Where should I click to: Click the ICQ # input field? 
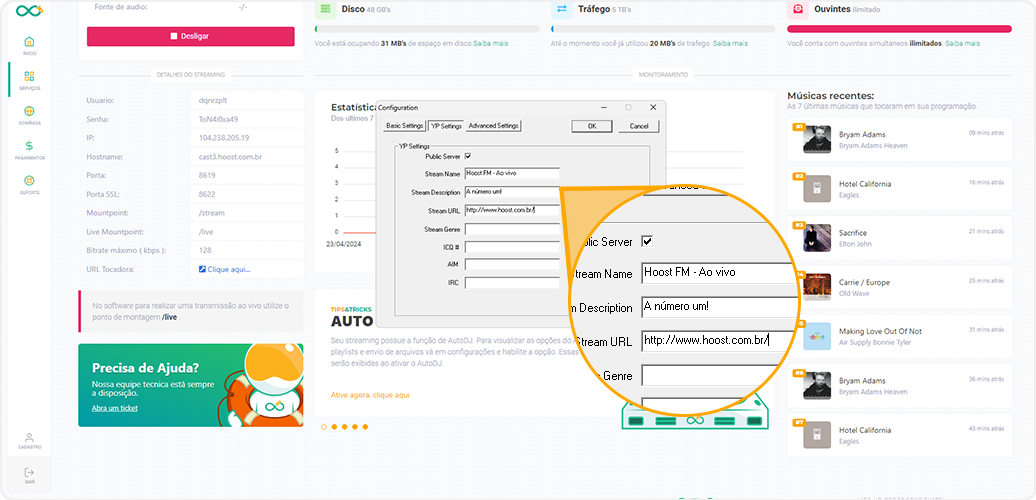tap(512, 247)
